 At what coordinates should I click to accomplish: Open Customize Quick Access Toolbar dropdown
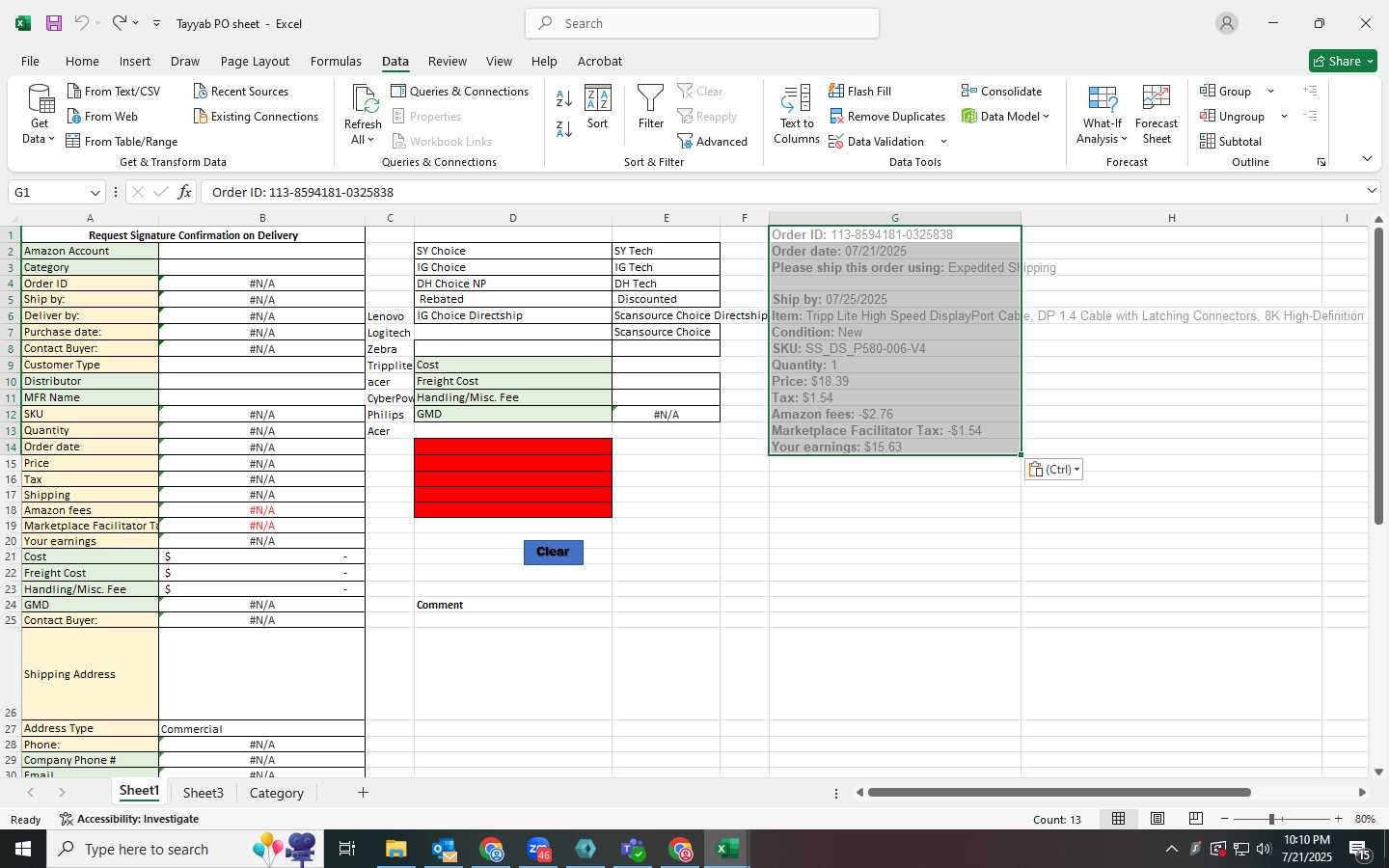pos(156,23)
